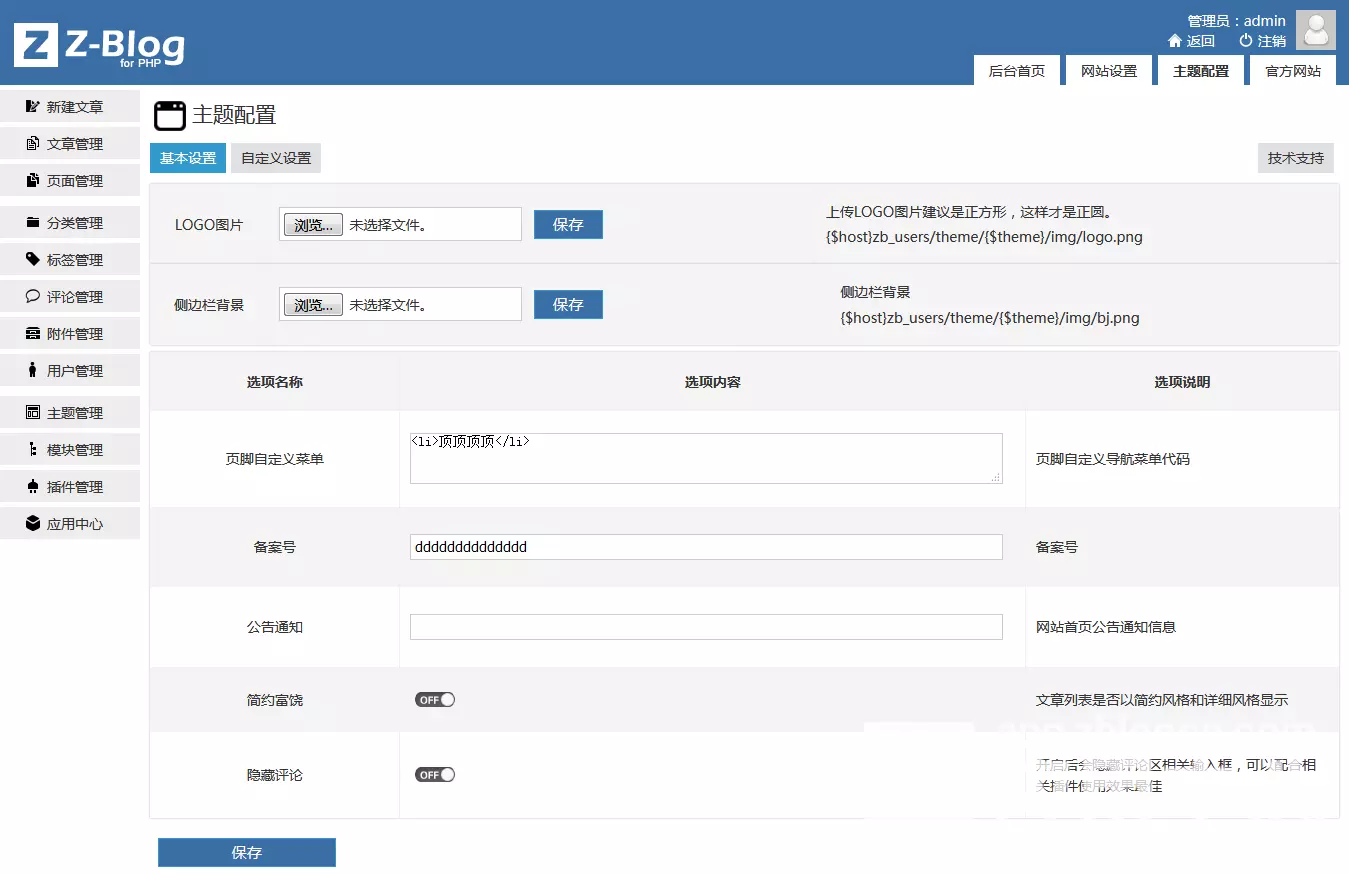Screen dimensions: 1349x874
Task: Open 文章管理 from the sidebar
Action: (70, 143)
